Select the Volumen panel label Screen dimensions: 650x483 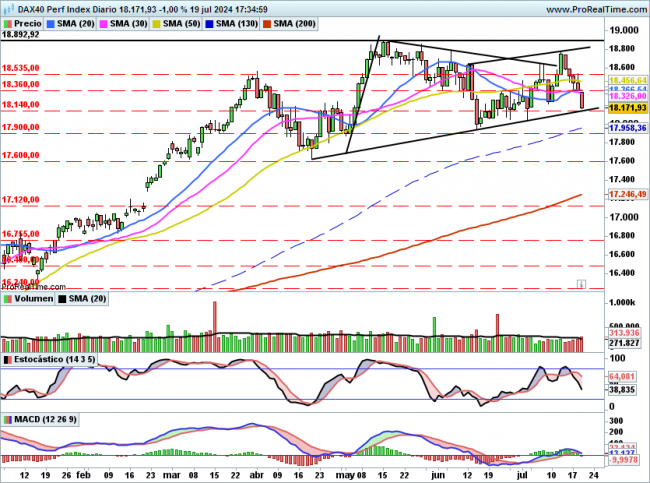(x=32, y=296)
